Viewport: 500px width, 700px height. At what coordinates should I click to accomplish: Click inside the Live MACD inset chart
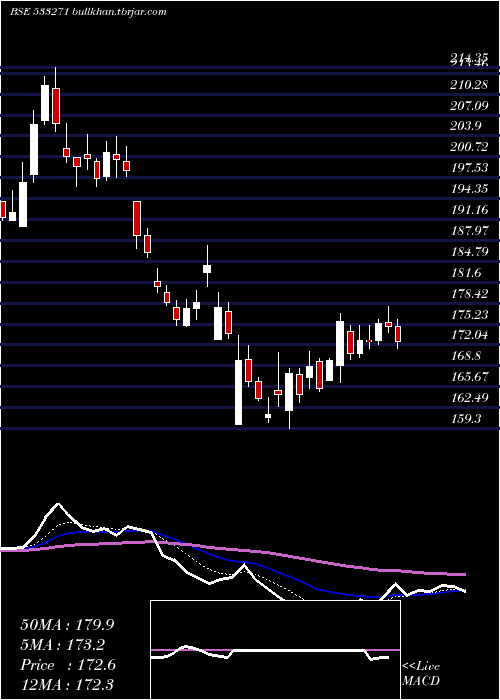[x=275, y=650]
